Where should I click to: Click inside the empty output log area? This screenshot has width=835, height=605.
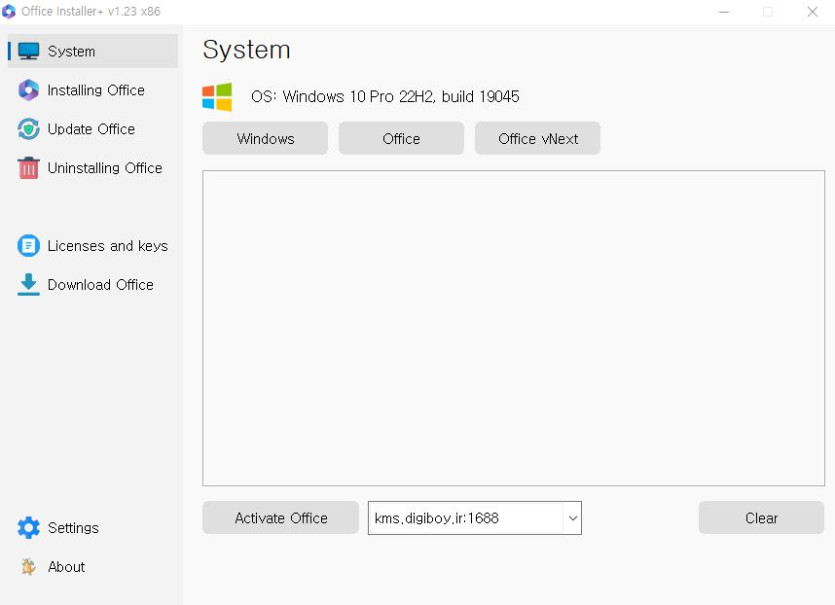[x=513, y=328]
